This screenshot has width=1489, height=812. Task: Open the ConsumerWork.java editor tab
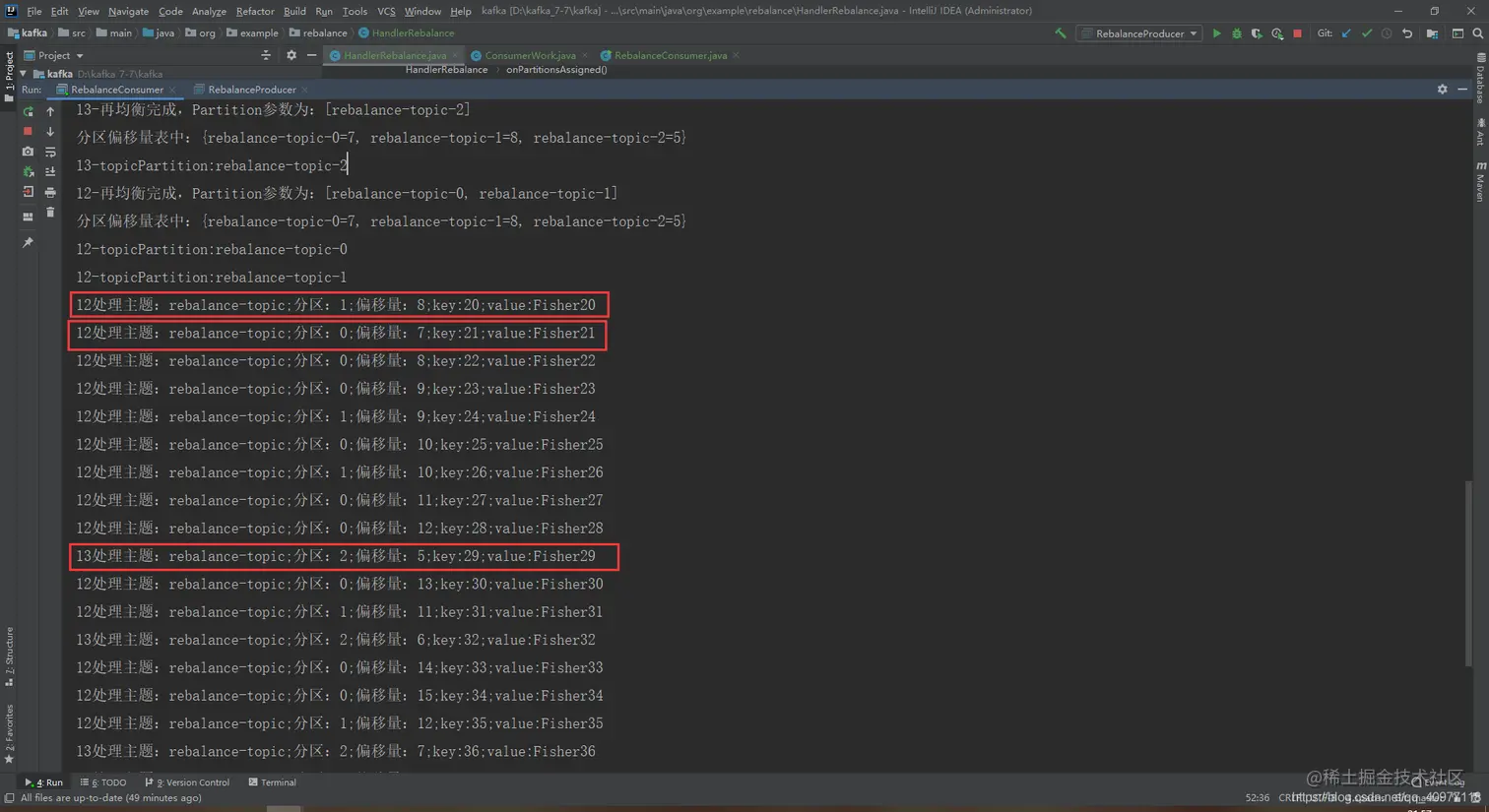530,56
